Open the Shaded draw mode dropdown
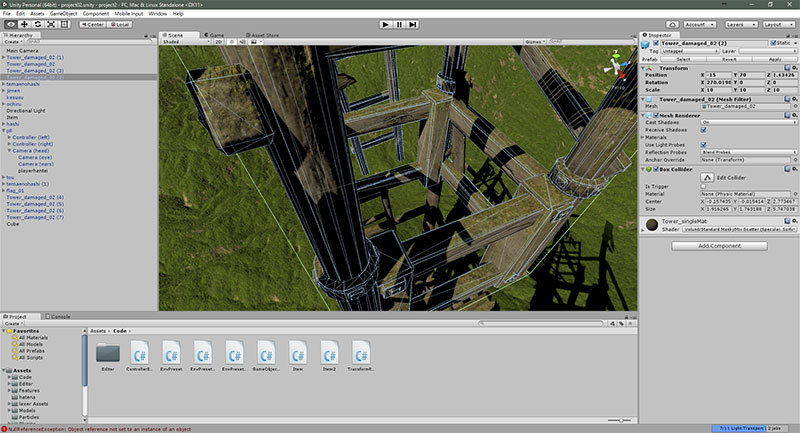 coord(186,42)
